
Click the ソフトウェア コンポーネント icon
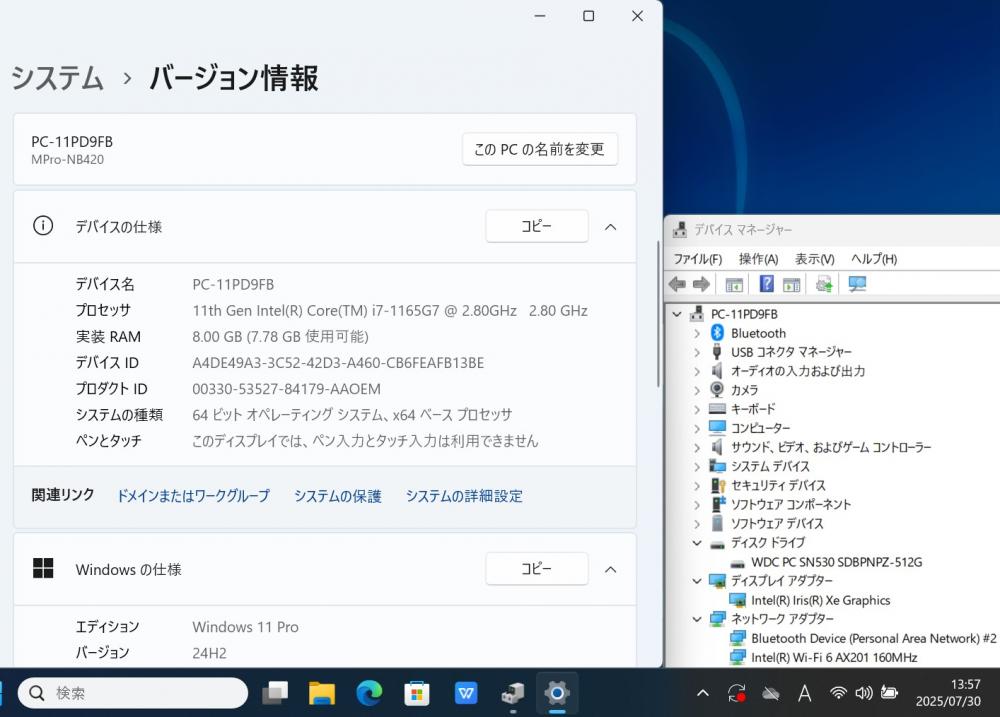click(x=717, y=504)
